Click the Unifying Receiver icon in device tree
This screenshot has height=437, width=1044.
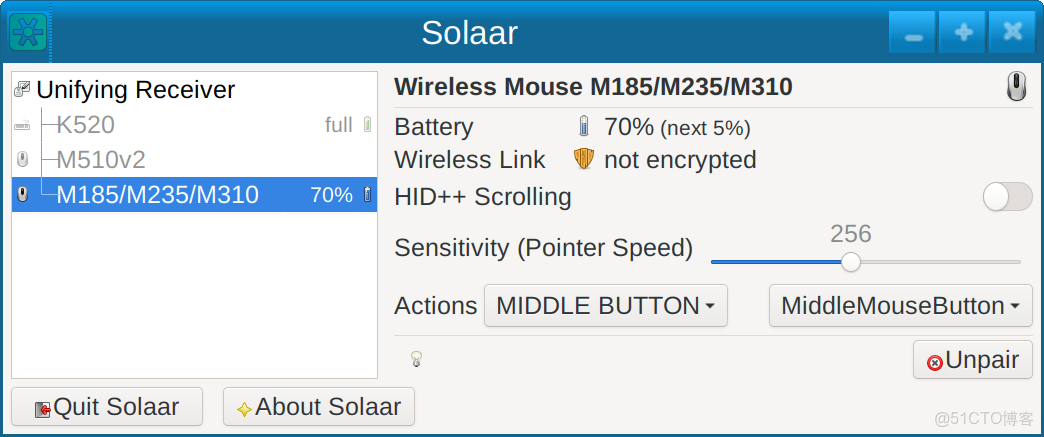[22, 90]
